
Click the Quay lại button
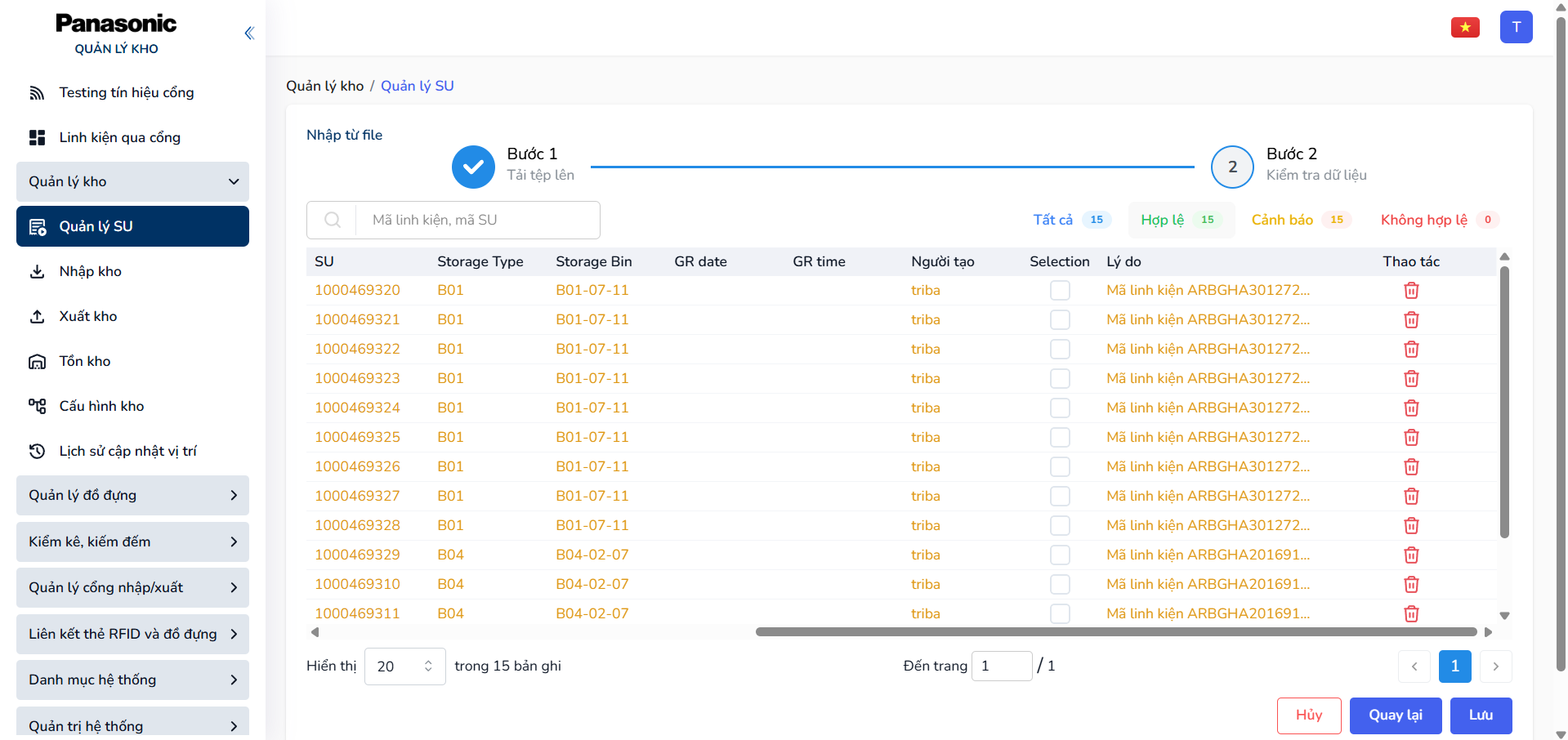1395,715
